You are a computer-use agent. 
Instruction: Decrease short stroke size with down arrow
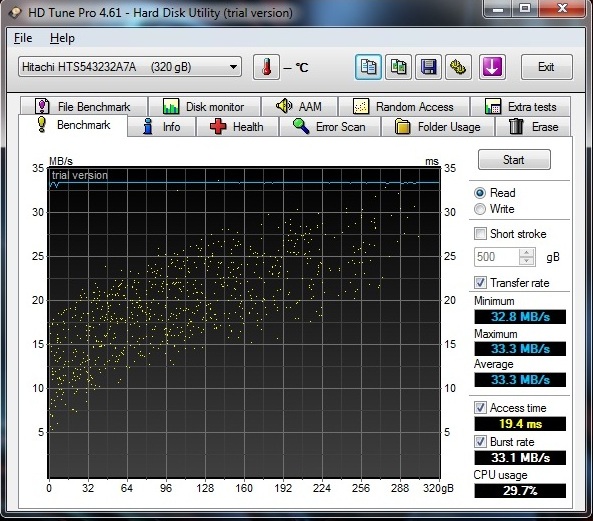click(x=526, y=261)
